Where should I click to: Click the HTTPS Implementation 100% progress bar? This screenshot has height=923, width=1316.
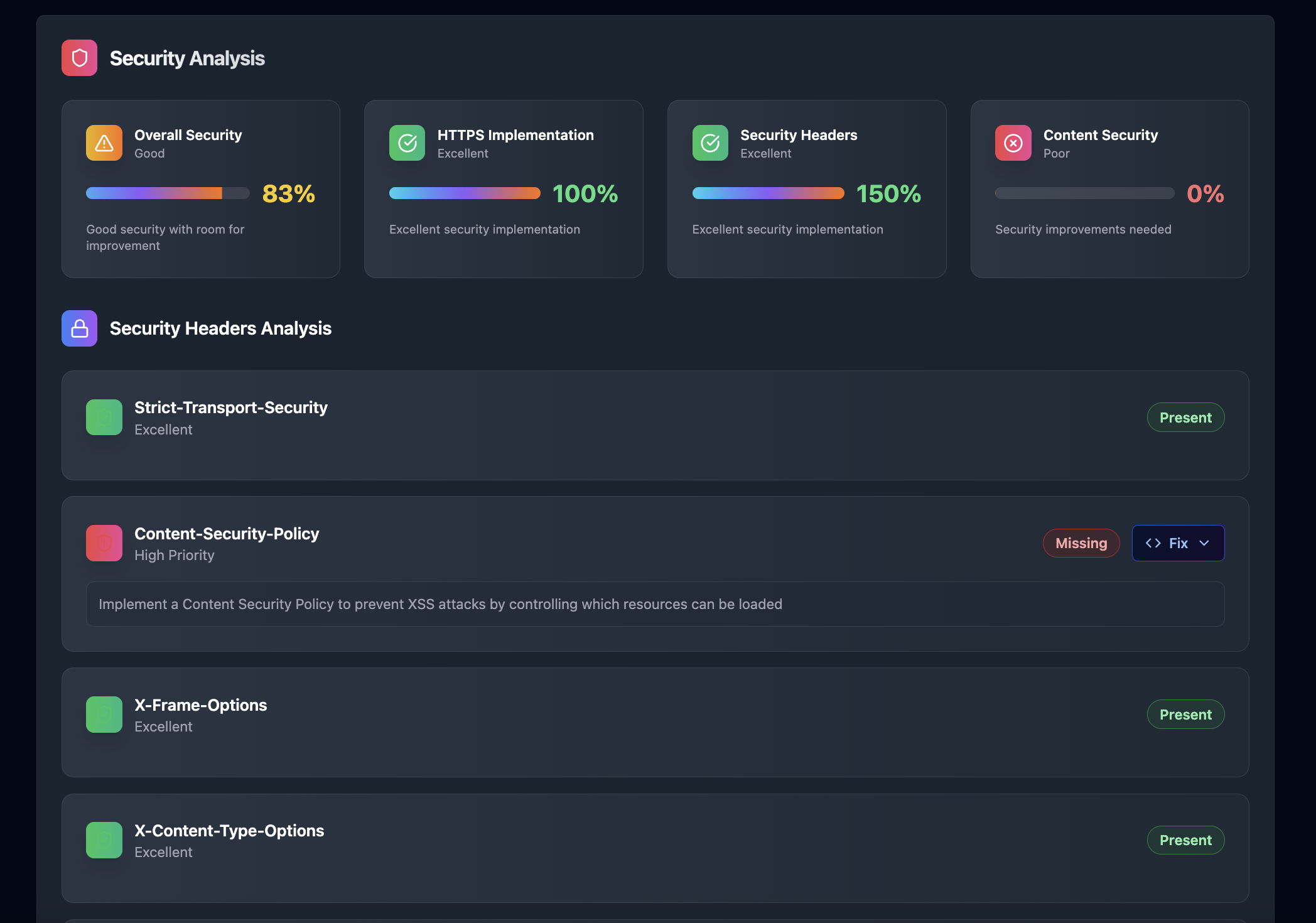(465, 193)
